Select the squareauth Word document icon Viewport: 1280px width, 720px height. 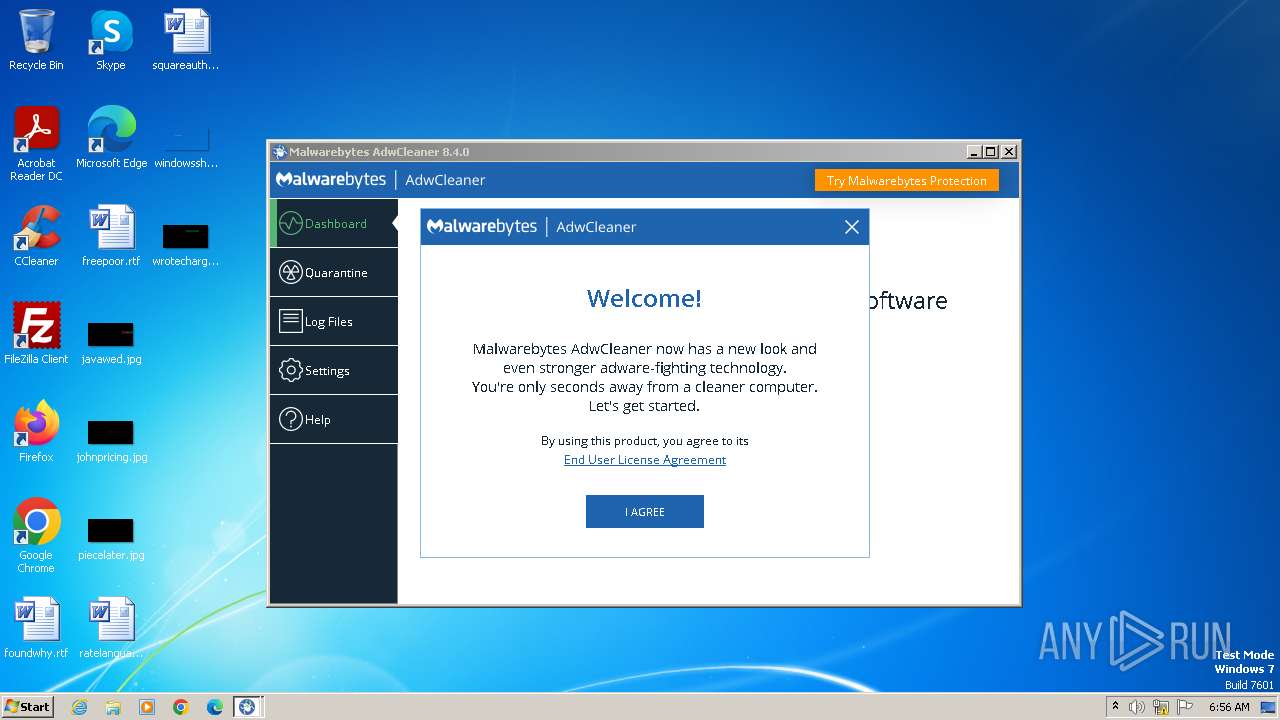186,40
